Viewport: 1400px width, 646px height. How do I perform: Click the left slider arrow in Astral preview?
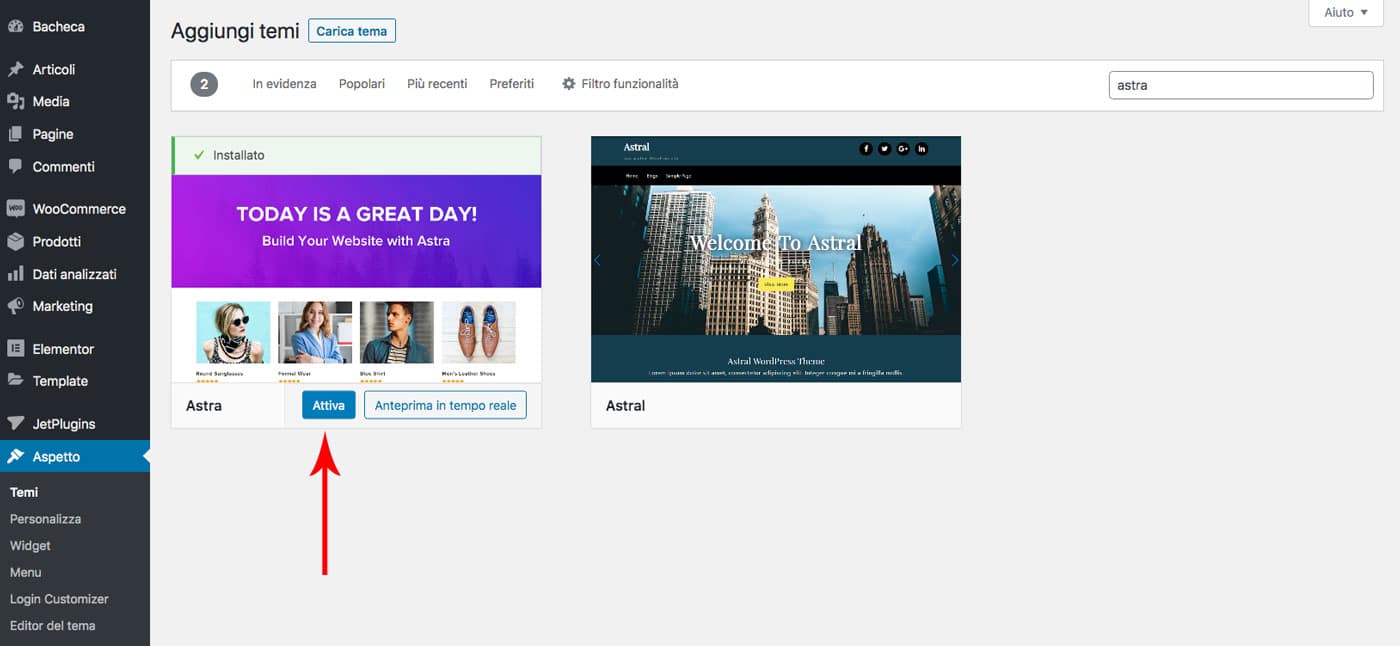(598, 260)
